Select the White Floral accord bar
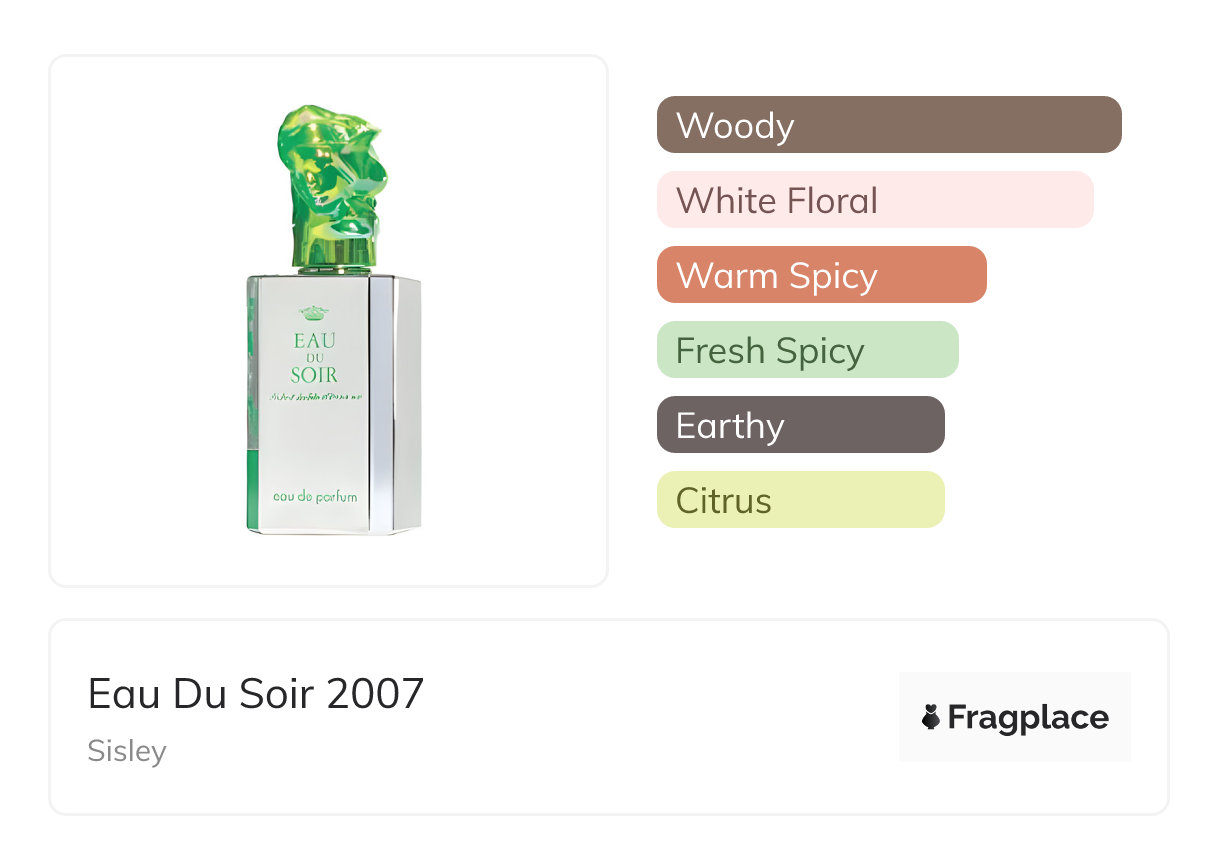 (x=874, y=200)
